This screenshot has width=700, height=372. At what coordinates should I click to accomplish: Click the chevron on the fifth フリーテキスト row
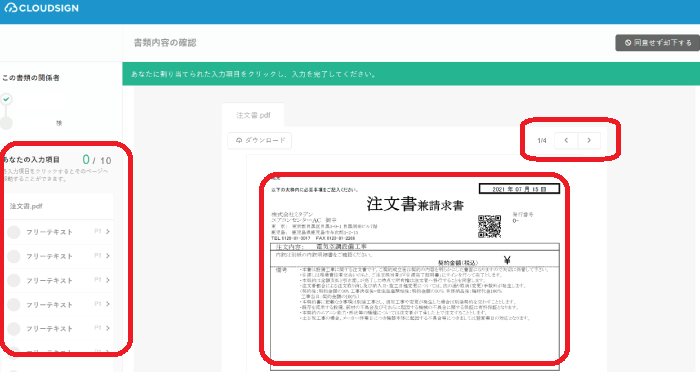click(x=108, y=328)
